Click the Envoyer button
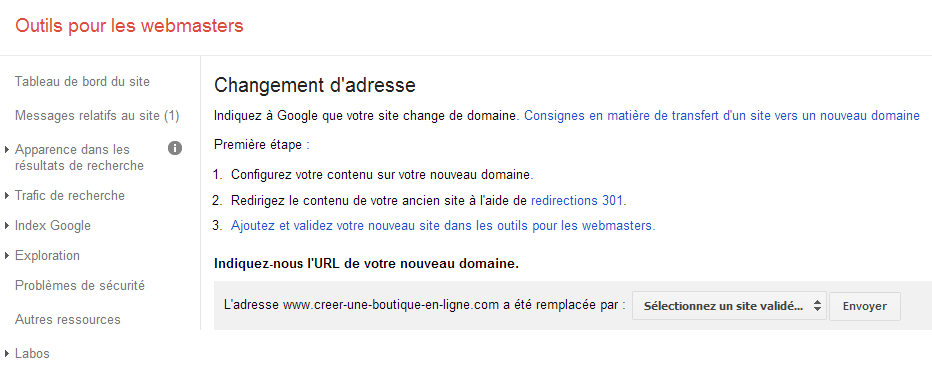932x380 pixels. tap(865, 306)
